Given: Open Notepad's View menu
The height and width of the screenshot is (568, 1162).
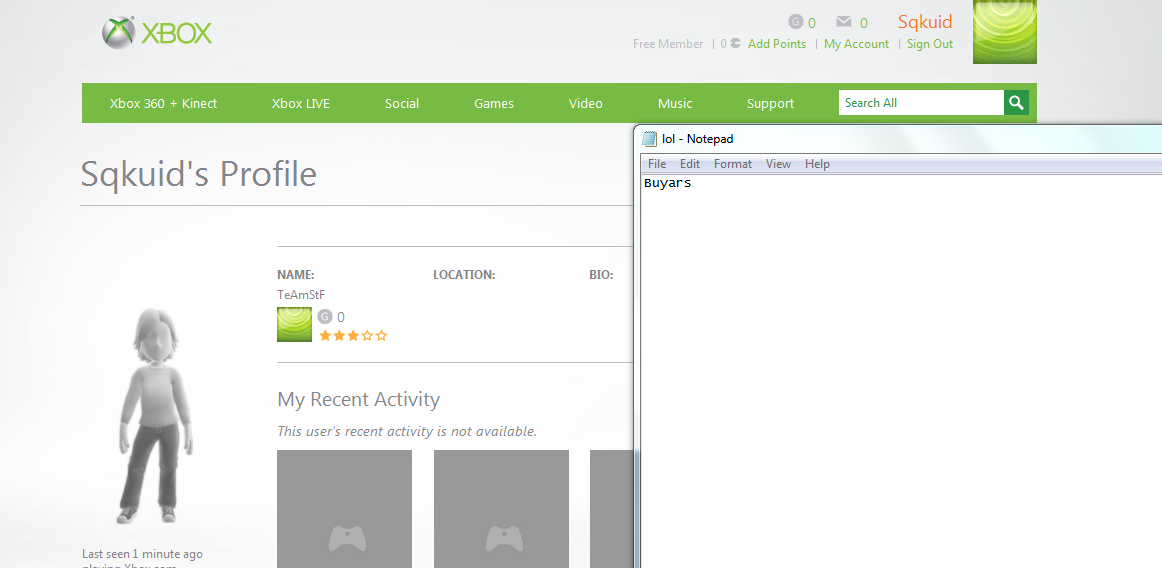Looking at the screenshot, I should [x=778, y=164].
